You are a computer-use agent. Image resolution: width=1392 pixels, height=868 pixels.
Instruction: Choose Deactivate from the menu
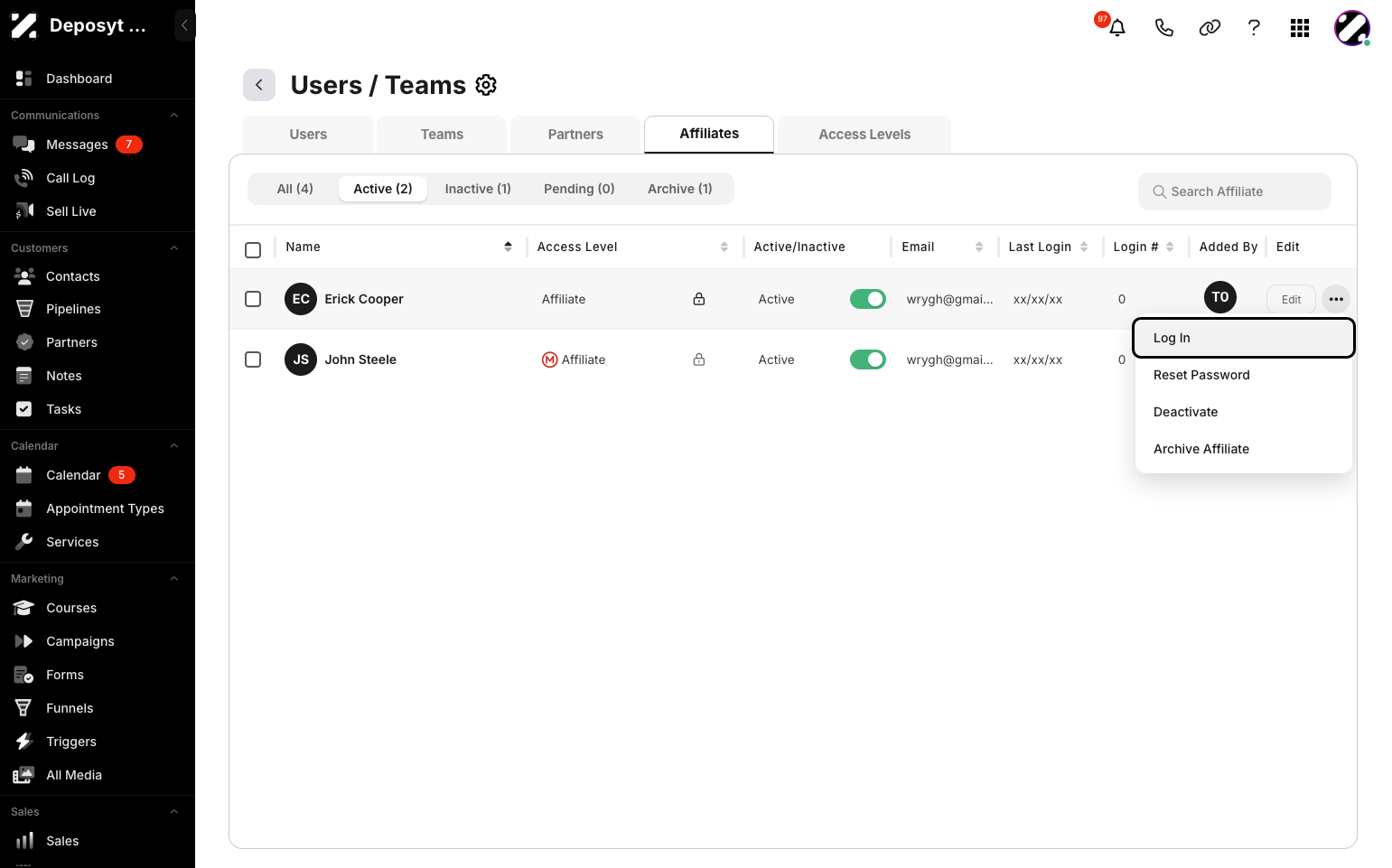(x=1243, y=412)
